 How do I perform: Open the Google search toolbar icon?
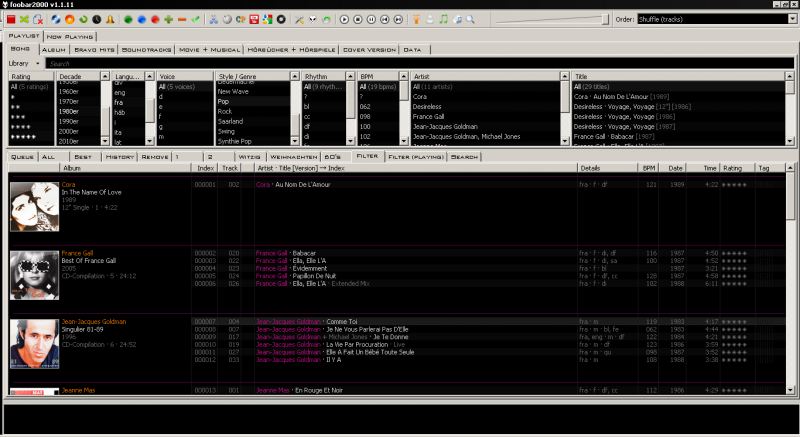[x=267, y=19]
